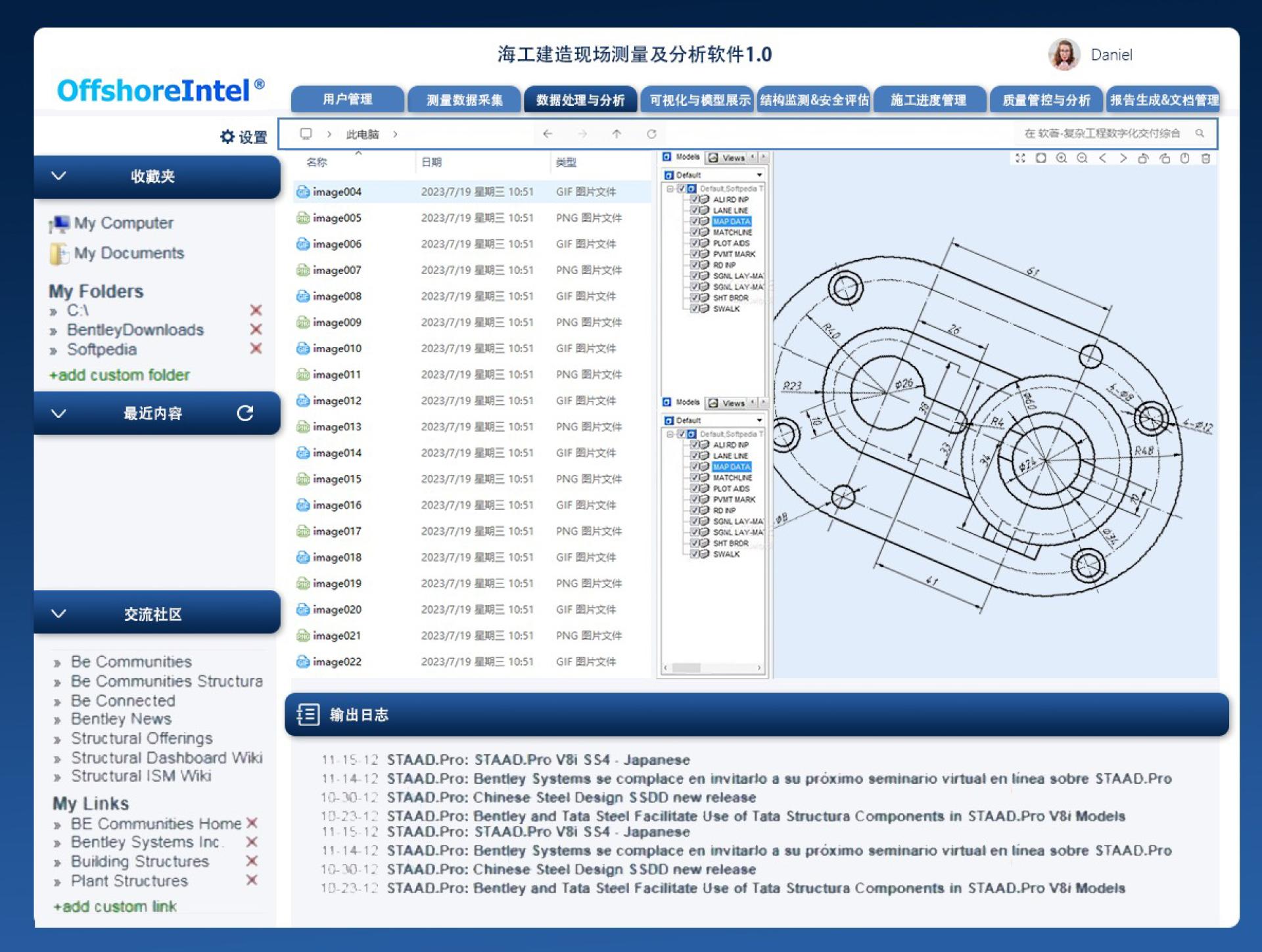Open My Computer in favorites
The height and width of the screenshot is (952, 1262).
coord(111,223)
